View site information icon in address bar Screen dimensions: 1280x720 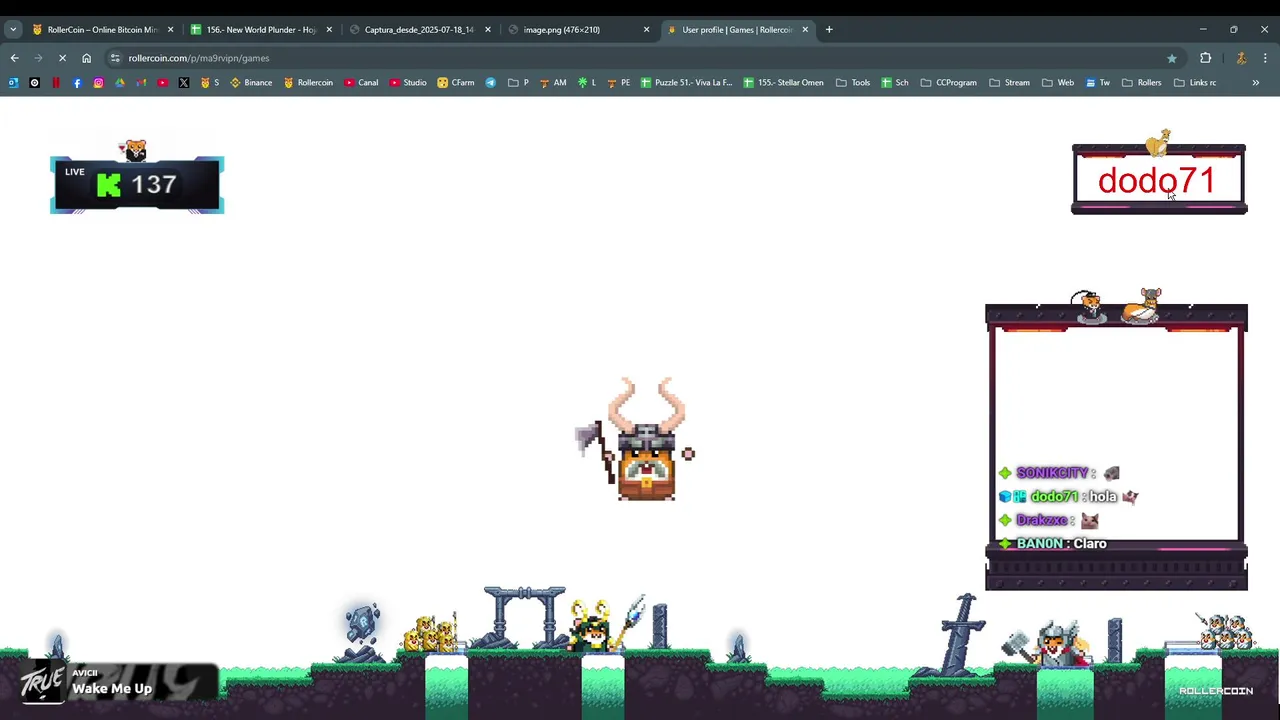115,58
